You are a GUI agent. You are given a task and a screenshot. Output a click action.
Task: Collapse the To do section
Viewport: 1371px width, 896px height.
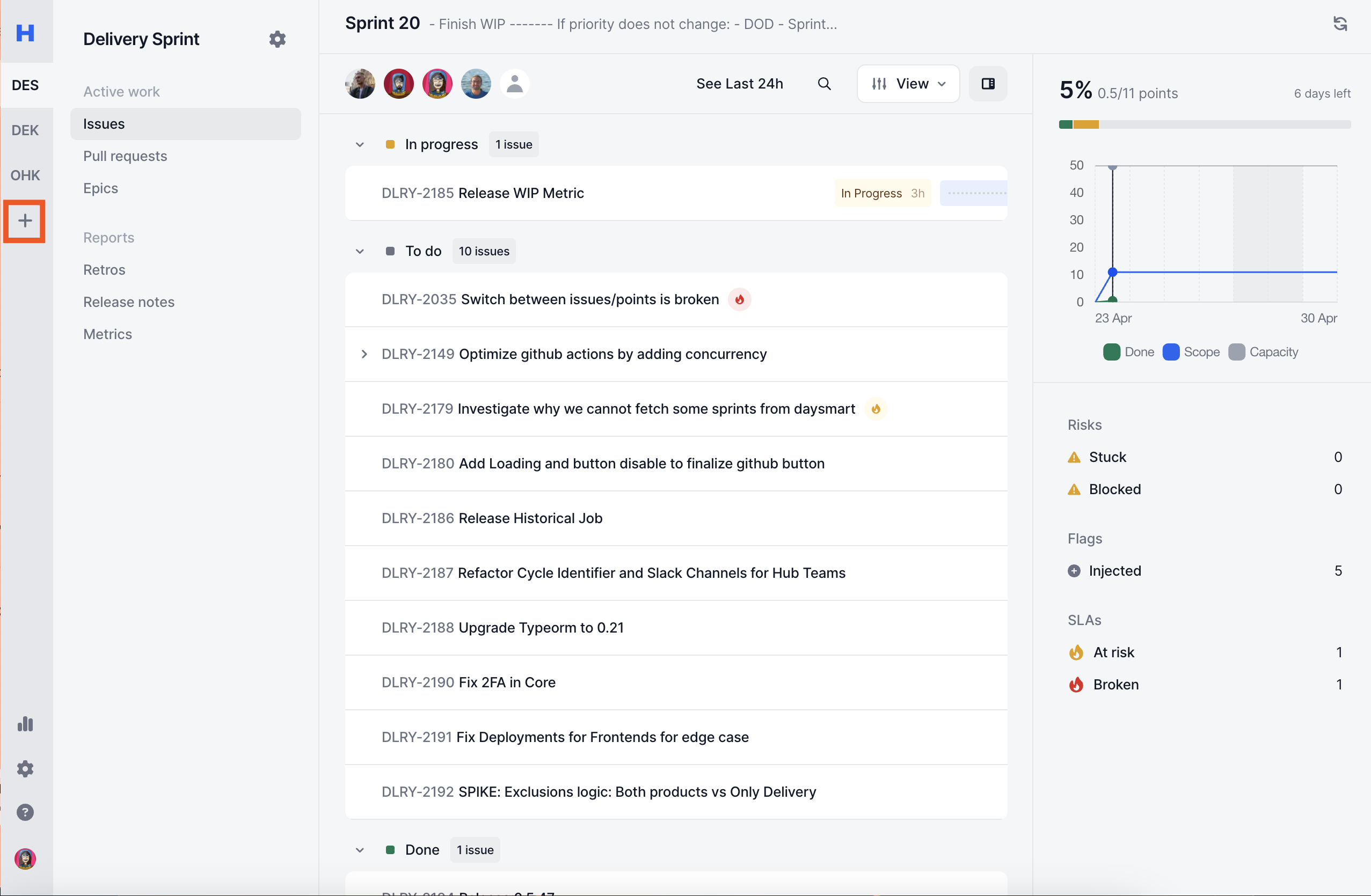[360, 252]
